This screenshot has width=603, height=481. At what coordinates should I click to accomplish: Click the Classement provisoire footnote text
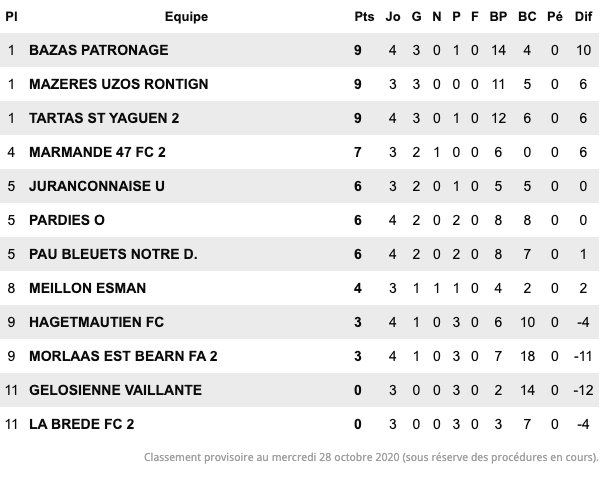click(x=371, y=458)
